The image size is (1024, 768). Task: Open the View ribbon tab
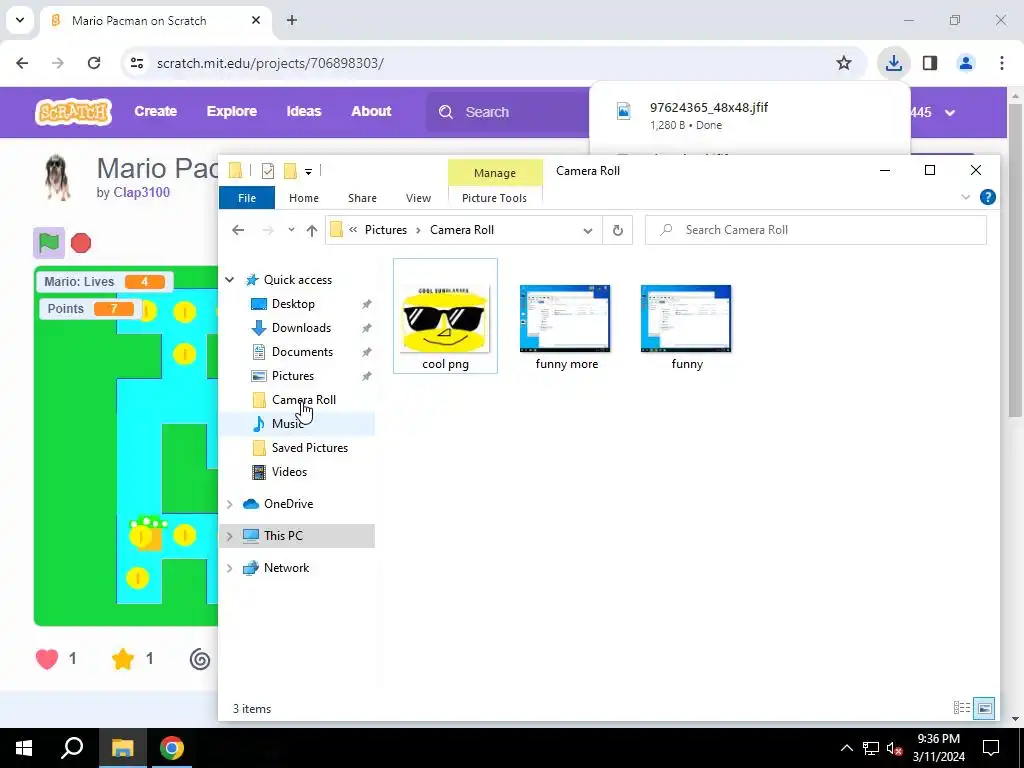point(418,198)
